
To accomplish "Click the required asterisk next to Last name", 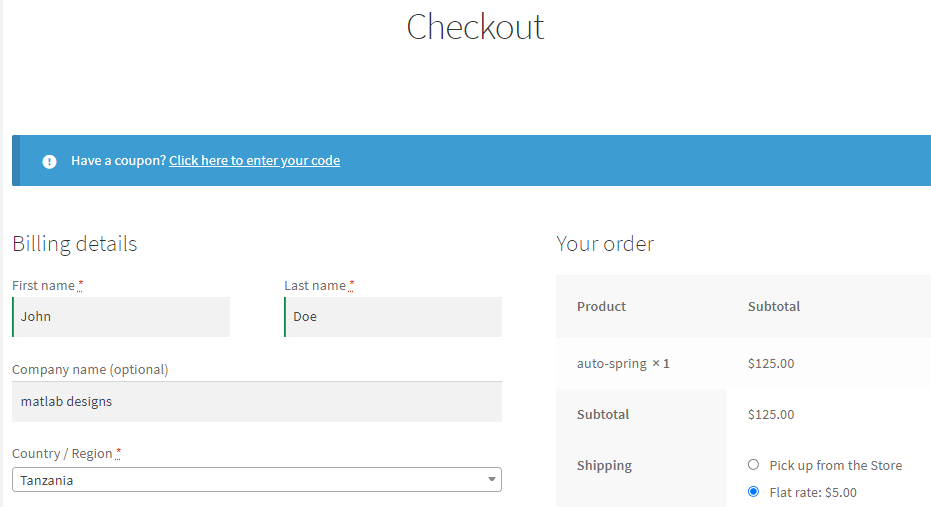I will [351, 285].
